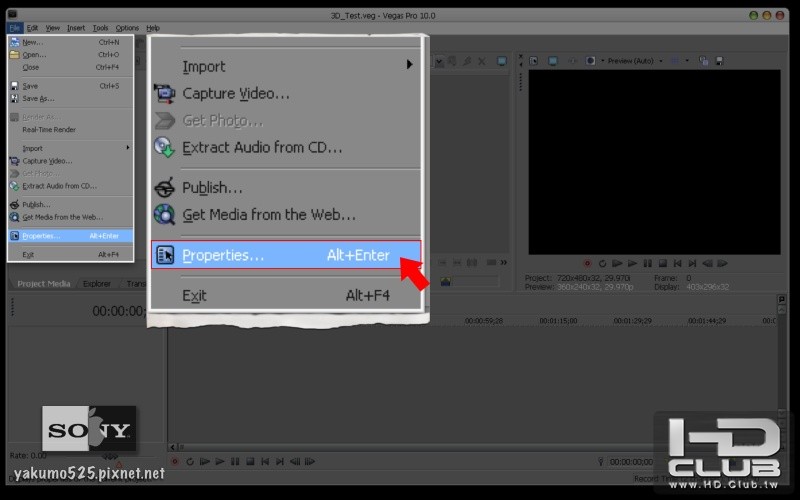The height and width of the screenshot is (500, 800).
Task: Click Next Frame under video preview
Action: (722, 263)
